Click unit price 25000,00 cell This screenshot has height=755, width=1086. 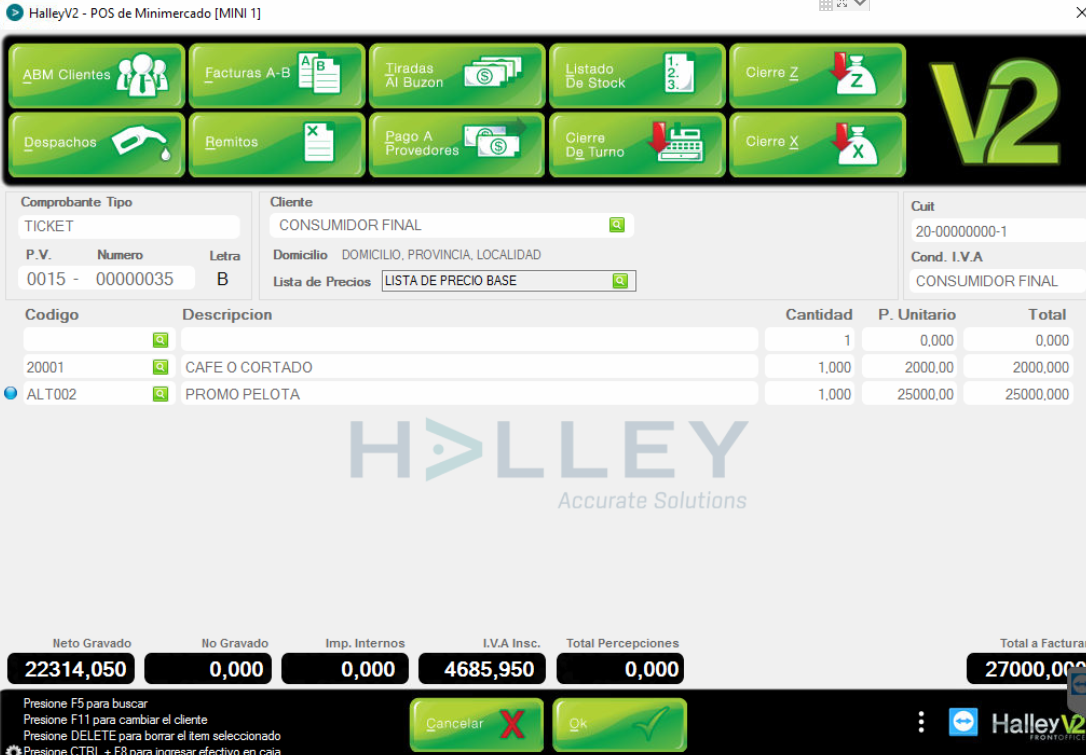909,394
